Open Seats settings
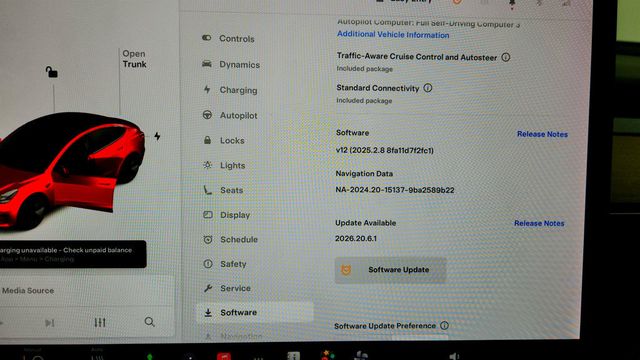 223,190
